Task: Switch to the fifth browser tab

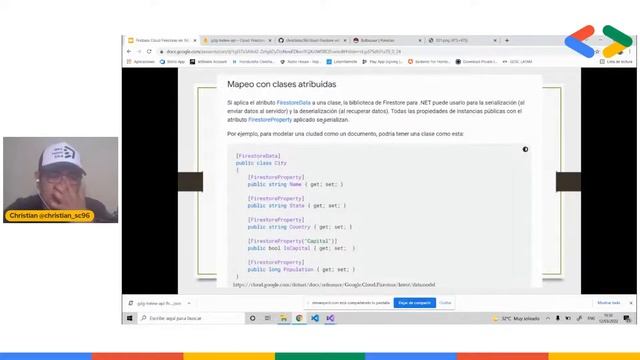Action: click(x=462, y=40)
